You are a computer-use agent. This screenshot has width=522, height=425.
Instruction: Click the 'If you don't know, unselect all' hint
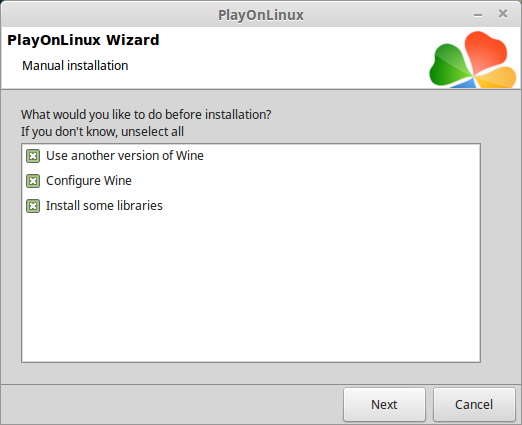102,132
